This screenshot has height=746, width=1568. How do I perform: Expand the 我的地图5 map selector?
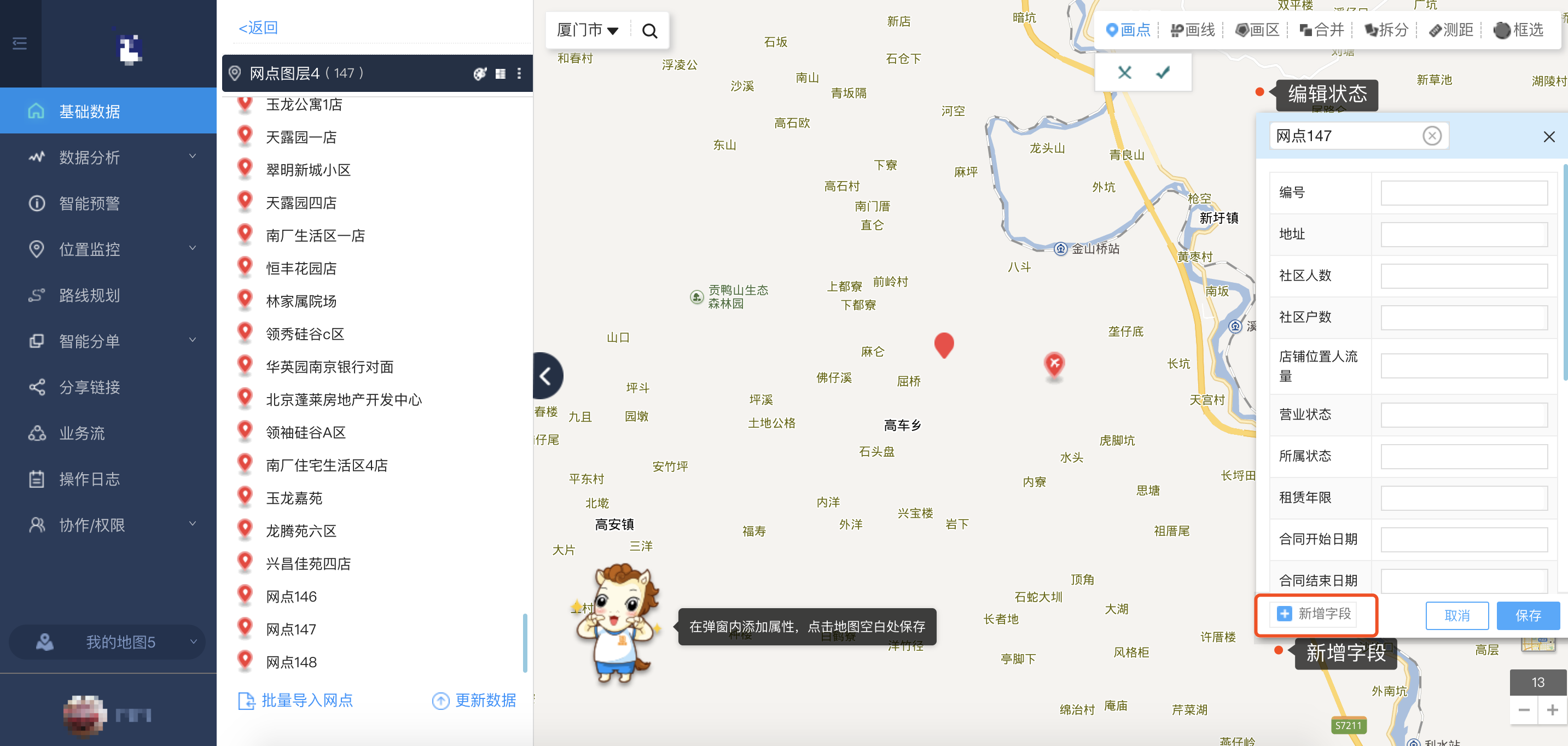click(x=108, y=642)
